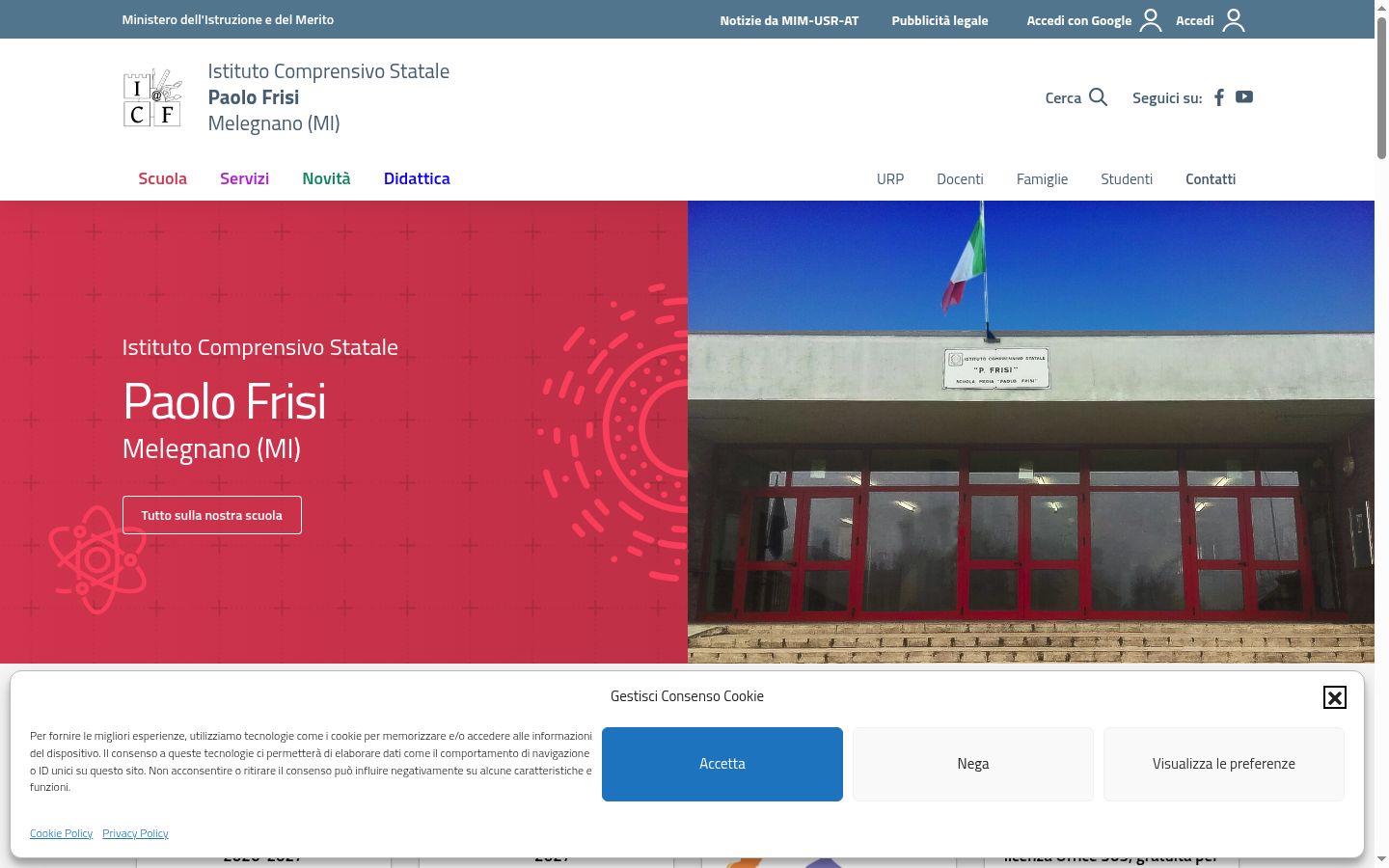Click the user icon beside Accedi
Image resolution: width=1389 pixels, height=868 pixels.
1234,20
